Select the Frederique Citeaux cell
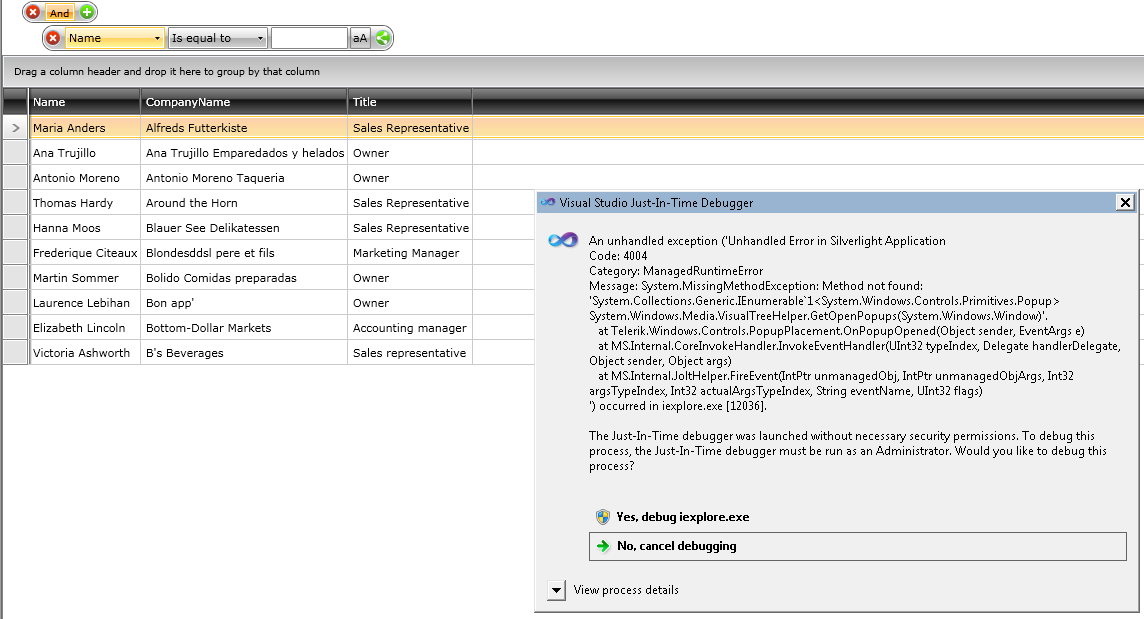 click(x=85, y=253)
